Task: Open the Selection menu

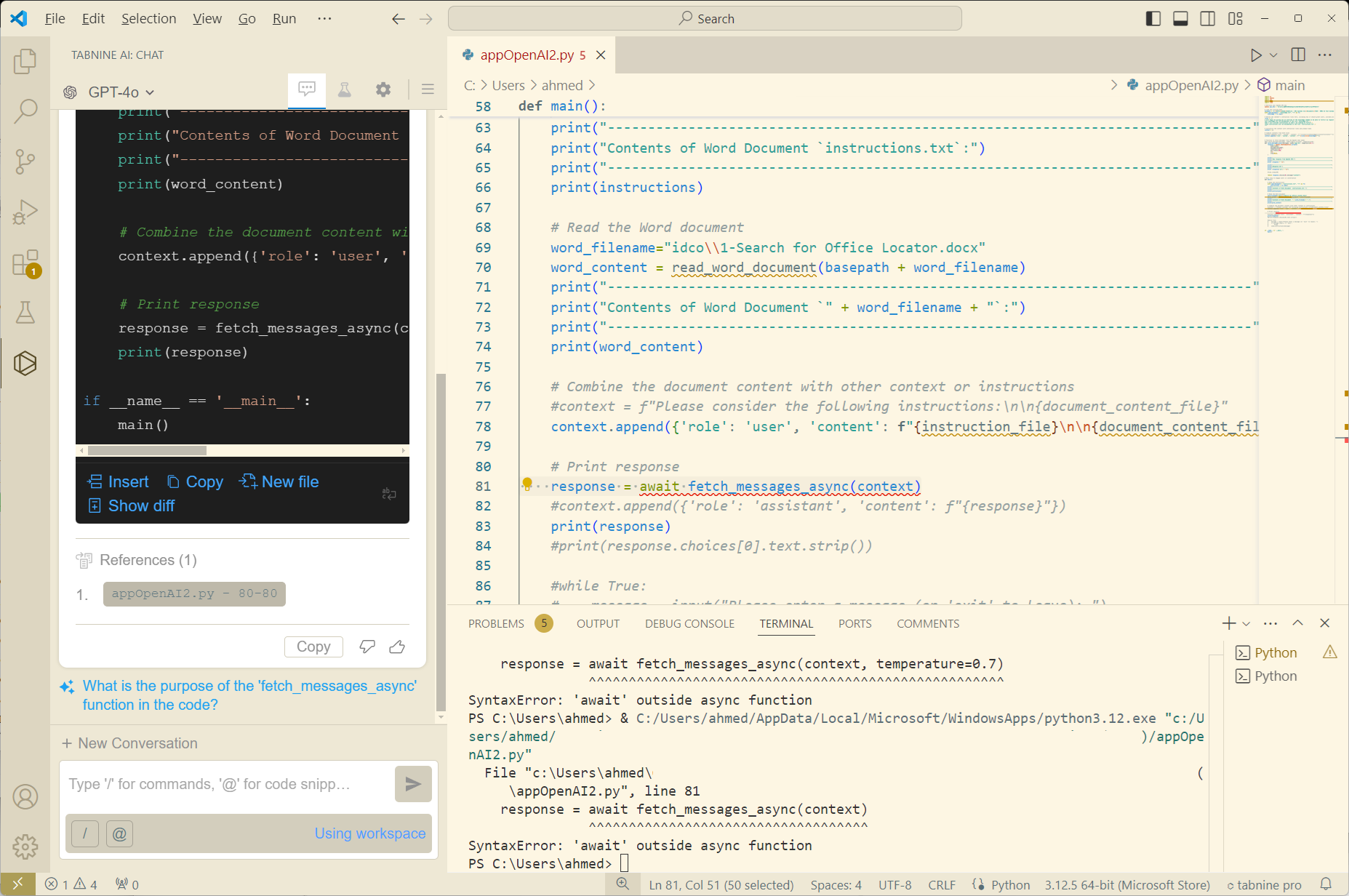Action: (148, 19)
